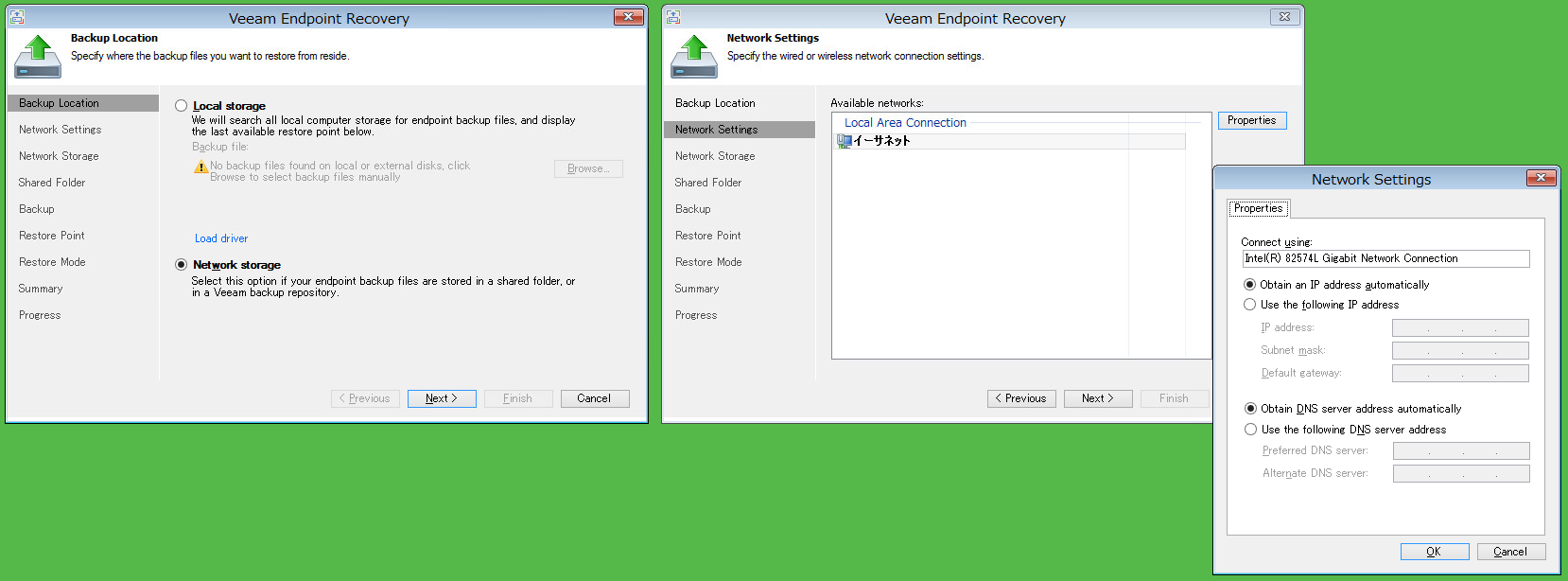The height and width of the screenshot is (581, 1568).
Task: Click Finish in the Backup Location window
Action: pyautogui.click(x=518, y=398)
